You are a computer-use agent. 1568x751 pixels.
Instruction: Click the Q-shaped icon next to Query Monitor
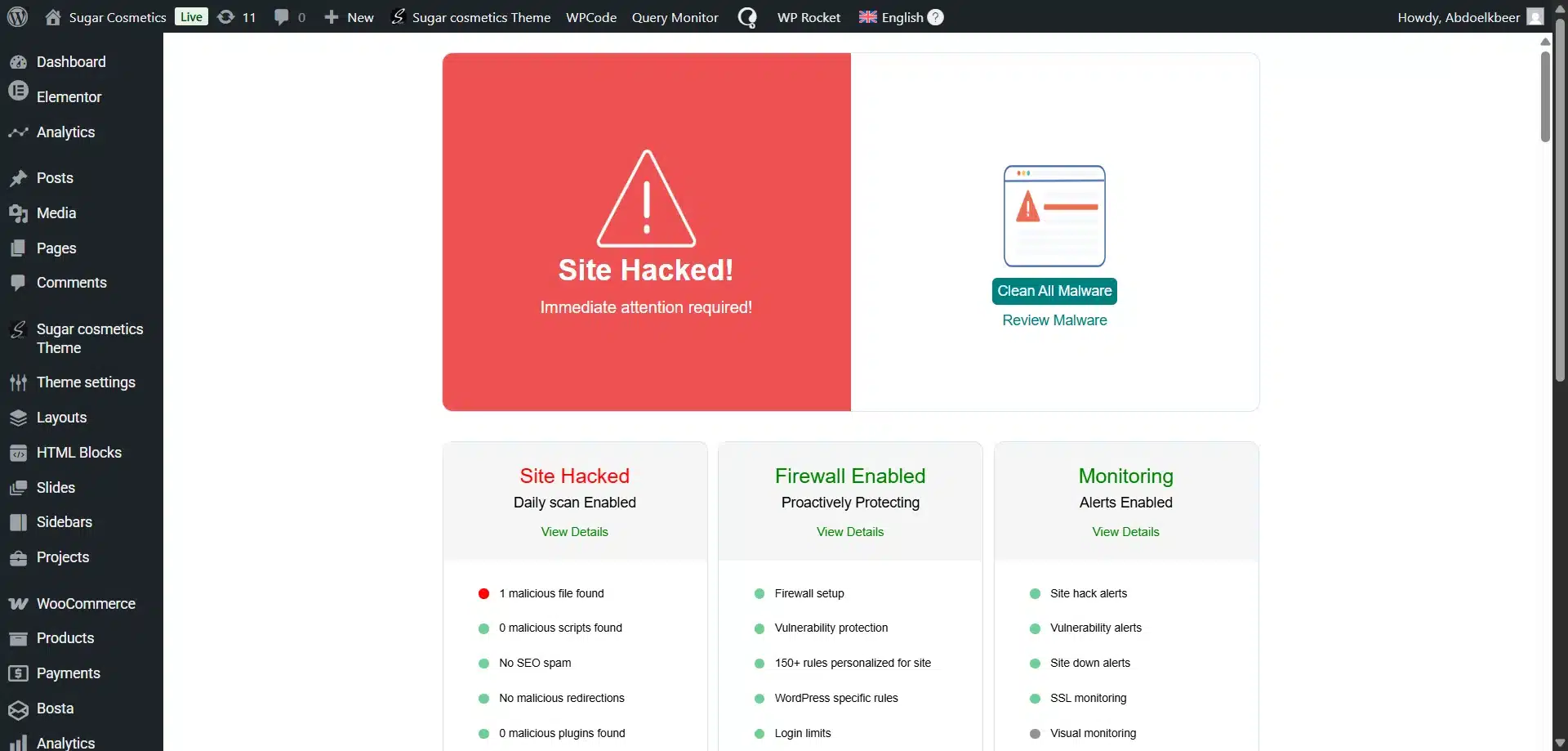pyautogui.click(x=747, y=17)
